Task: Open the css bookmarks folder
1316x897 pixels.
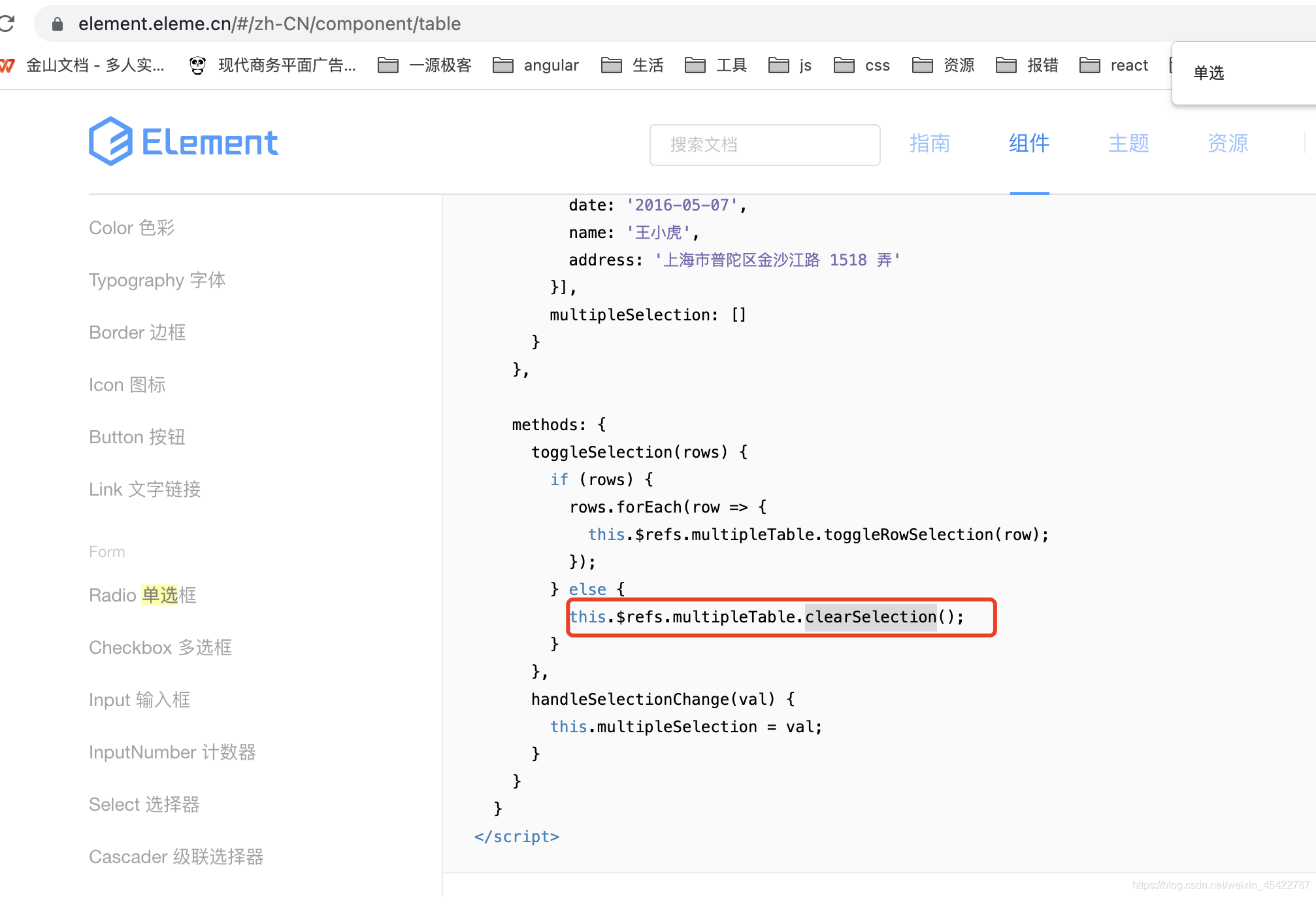Action: pyautogui.click(x=861, y=65)
